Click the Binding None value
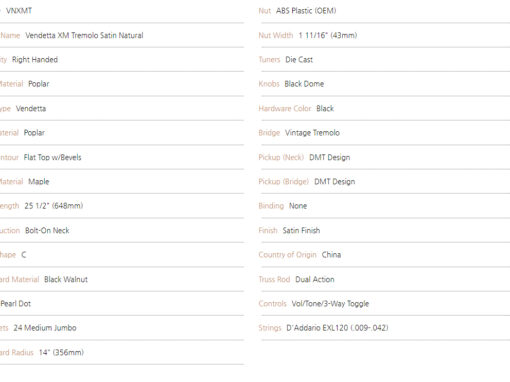 (298, 206)
